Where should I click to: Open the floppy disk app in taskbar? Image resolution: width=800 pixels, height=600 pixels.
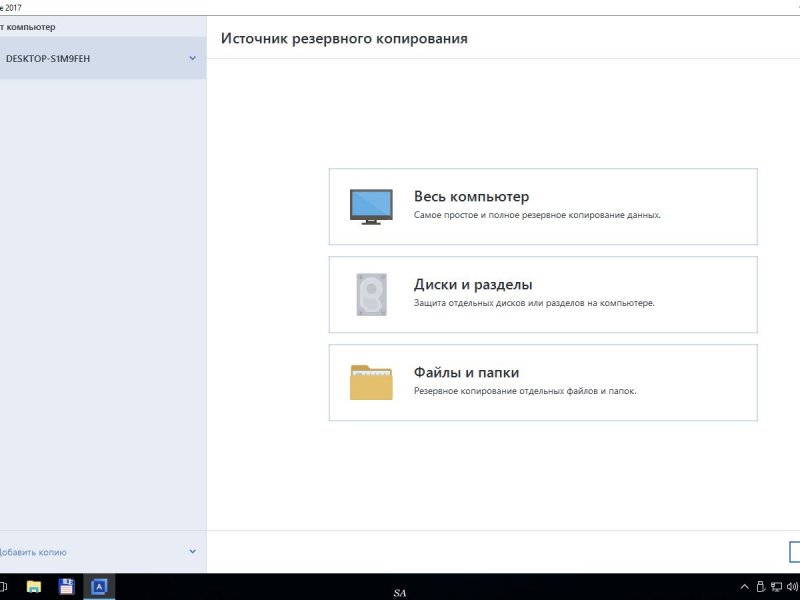pos(66,587)
